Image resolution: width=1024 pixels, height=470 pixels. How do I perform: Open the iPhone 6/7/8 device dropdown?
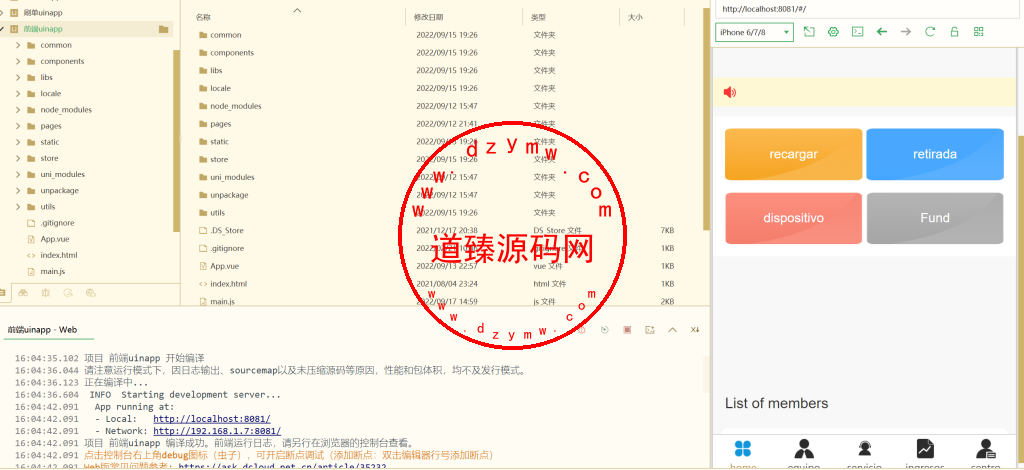point(754,32)
